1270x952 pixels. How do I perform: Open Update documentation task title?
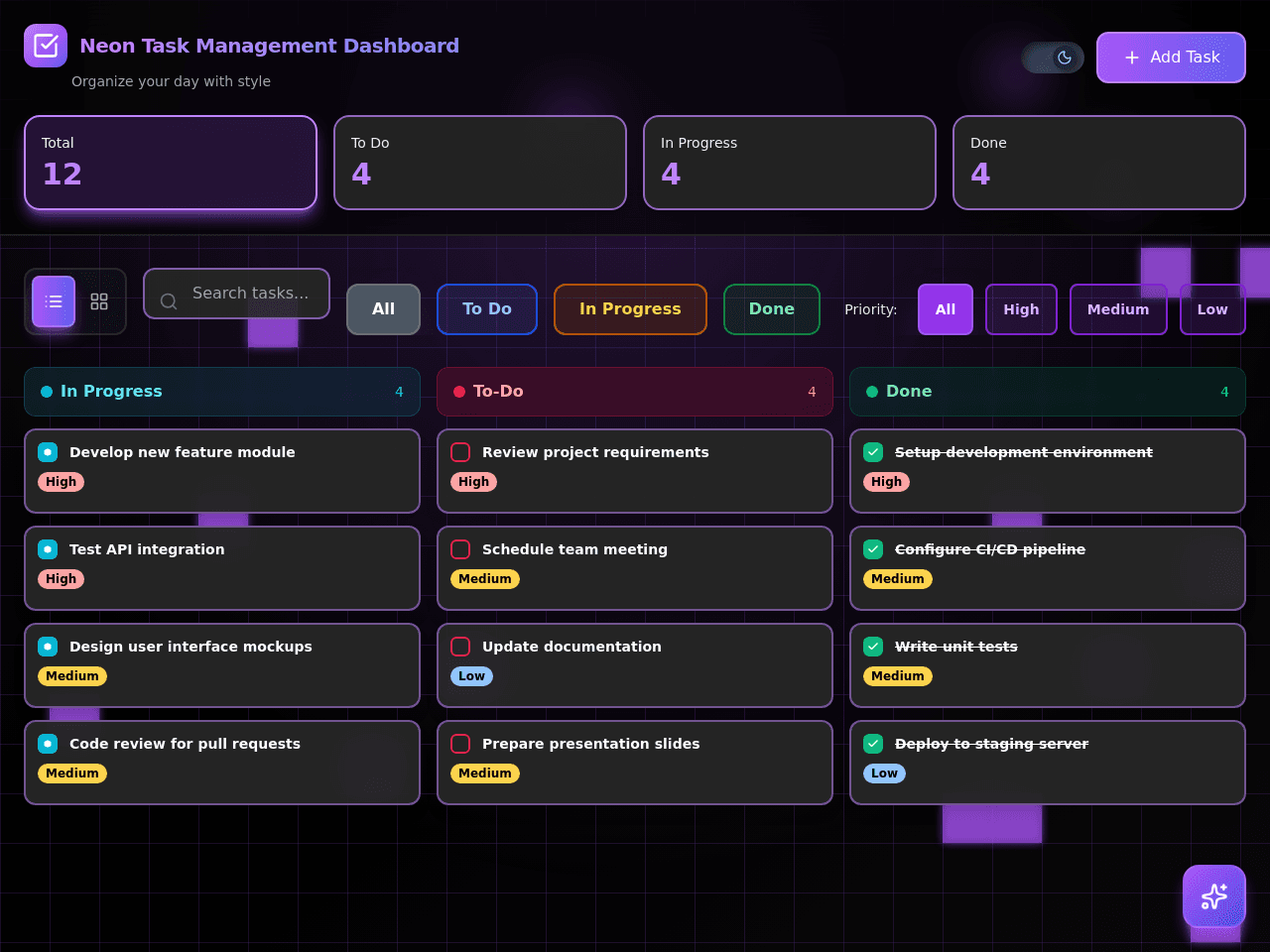(x=571, y=647)
